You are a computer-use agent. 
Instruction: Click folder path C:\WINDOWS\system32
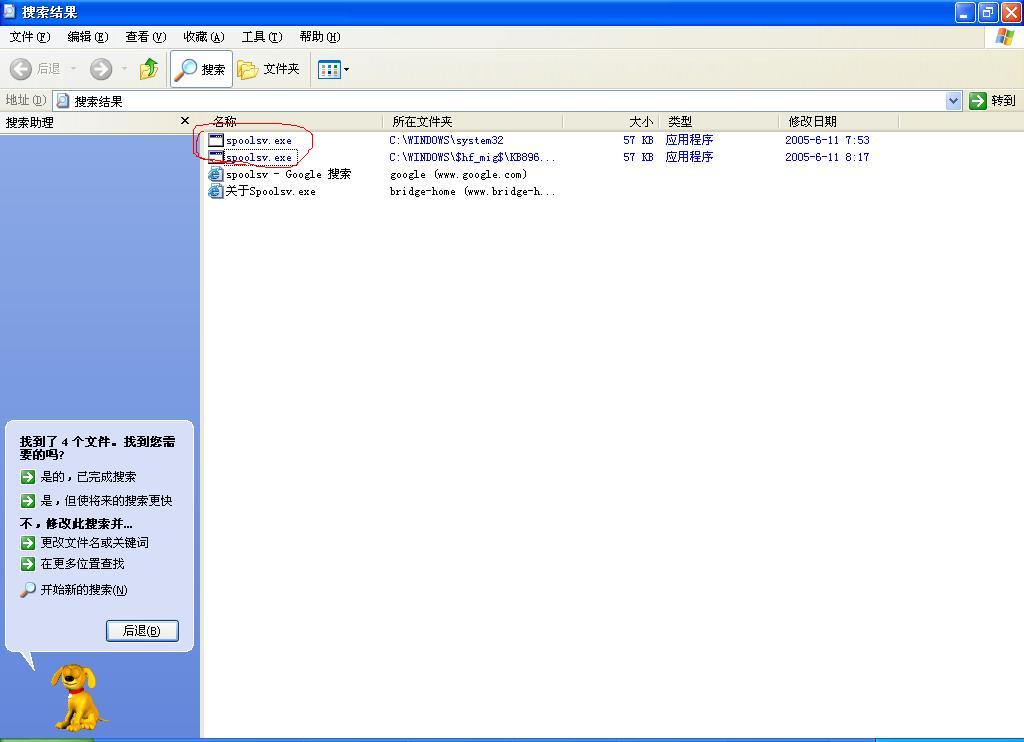point(446,140)
